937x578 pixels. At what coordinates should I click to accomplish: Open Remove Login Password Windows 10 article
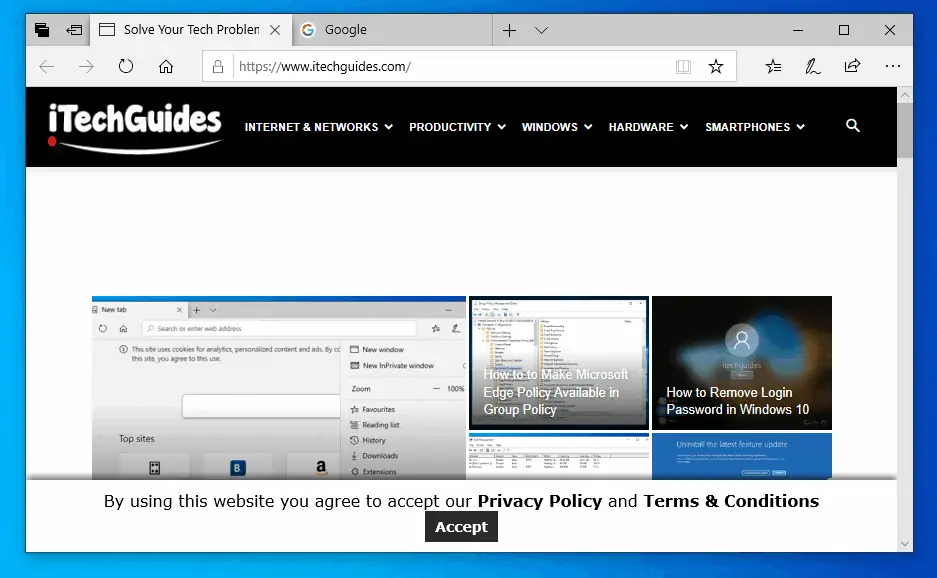[742, 363]
